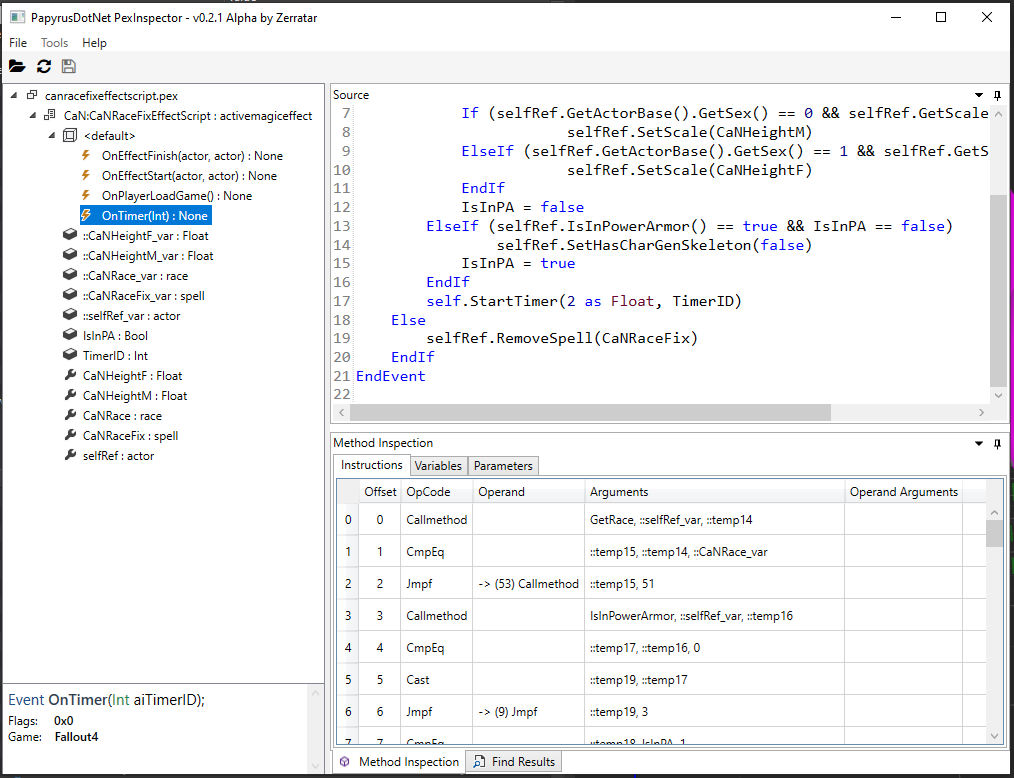Switch to the Variables tab
The image size is (1014, 778).
[438, 466]
